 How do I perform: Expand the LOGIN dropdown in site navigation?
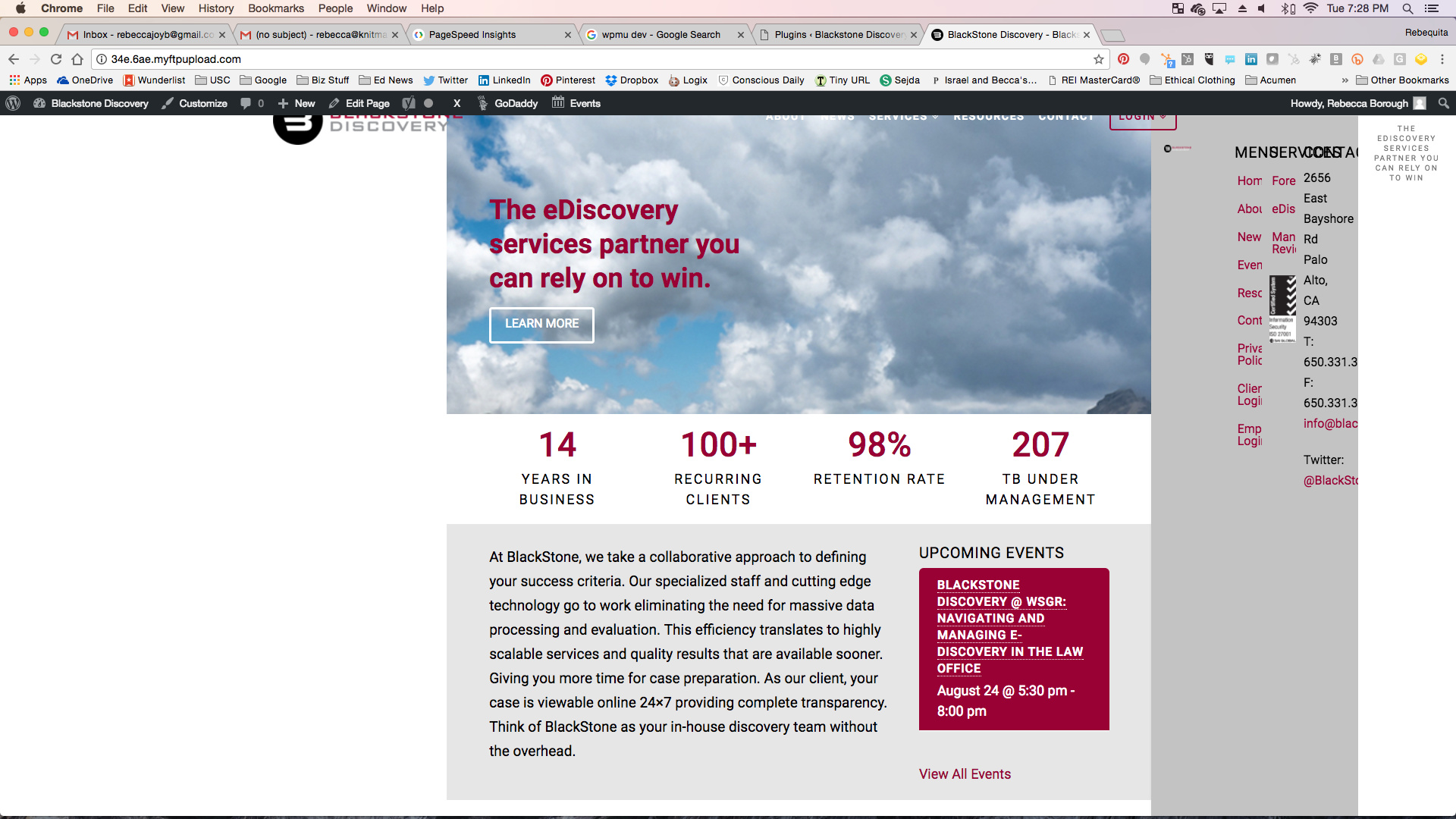coord(1142,118)
